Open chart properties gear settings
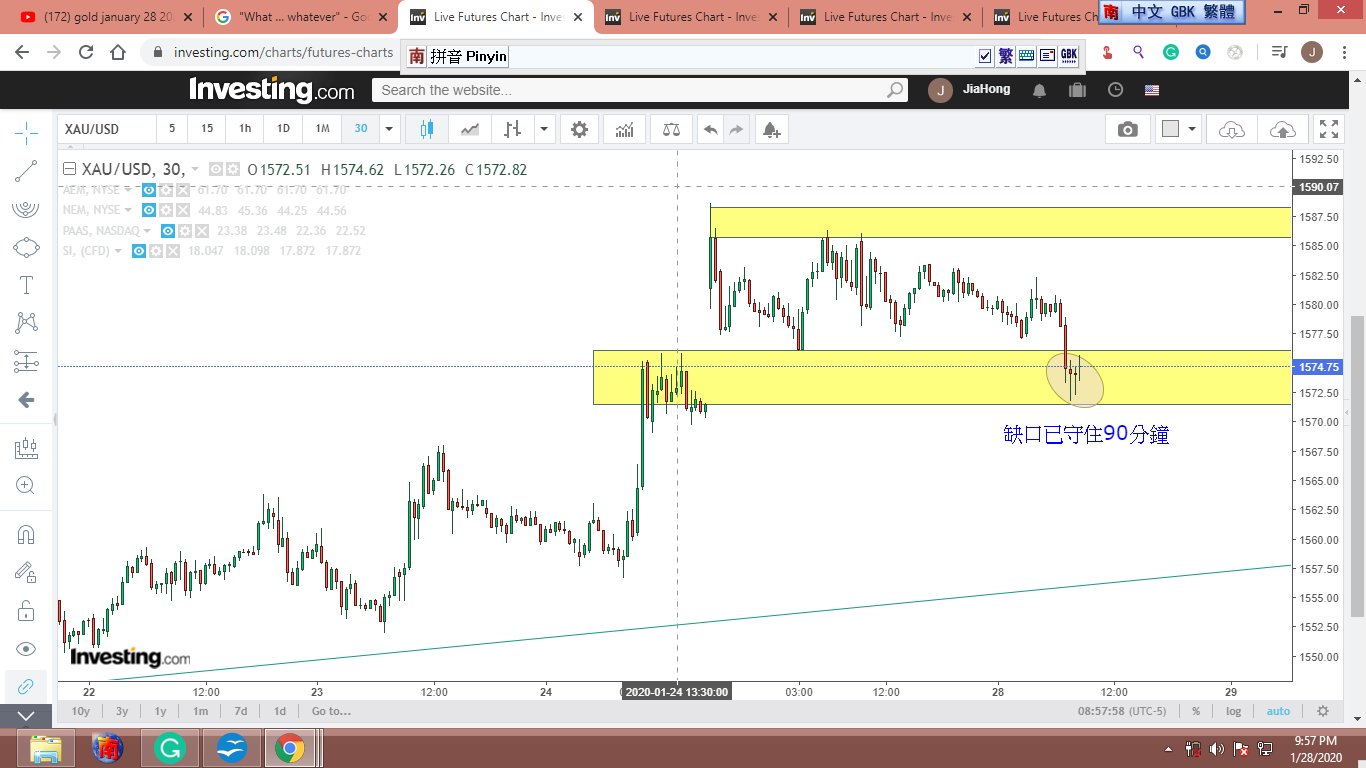This screenshot has width=1366, height=768. pos(579,129)
